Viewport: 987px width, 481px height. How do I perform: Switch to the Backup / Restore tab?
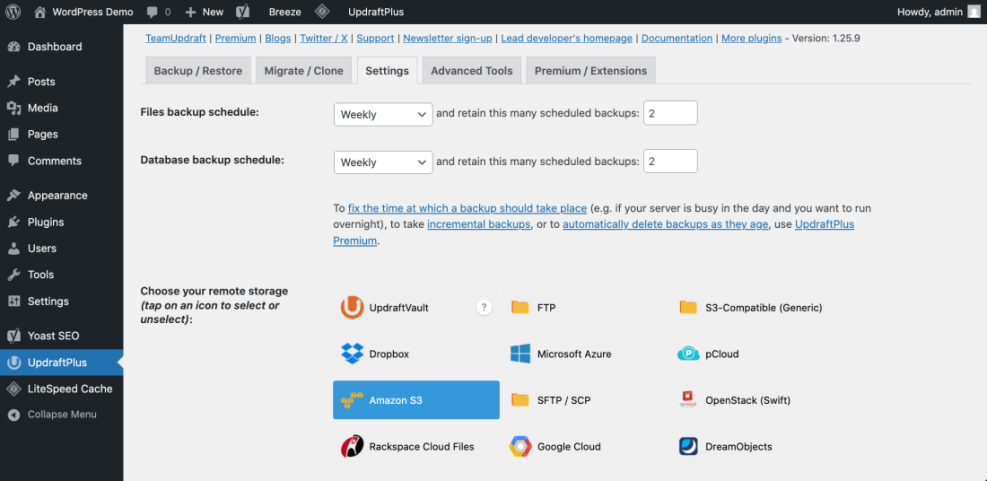tap(198, 71)
